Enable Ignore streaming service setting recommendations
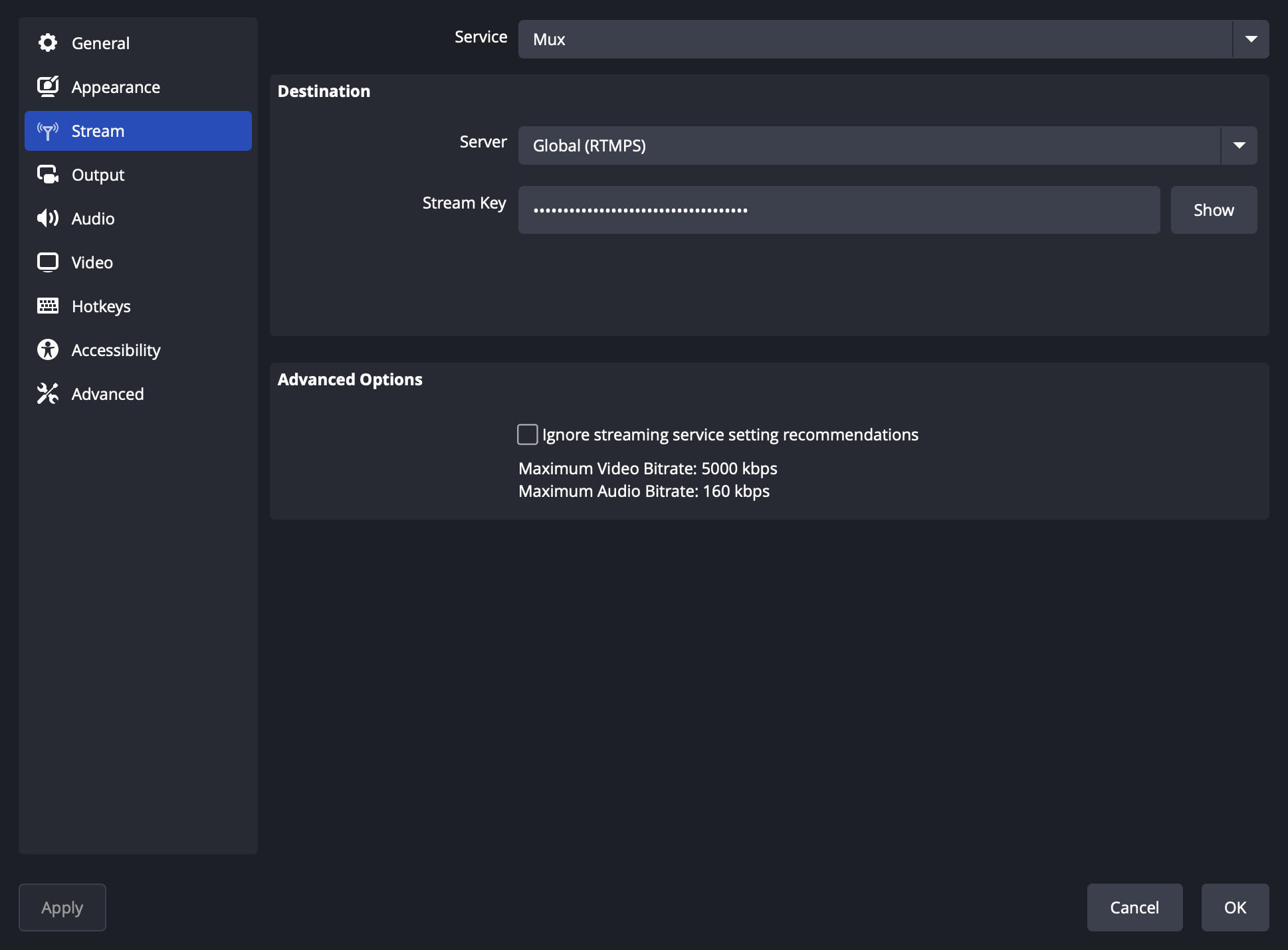The width and height of the screenshot is (1288, 950). click(x=528, y=434)
